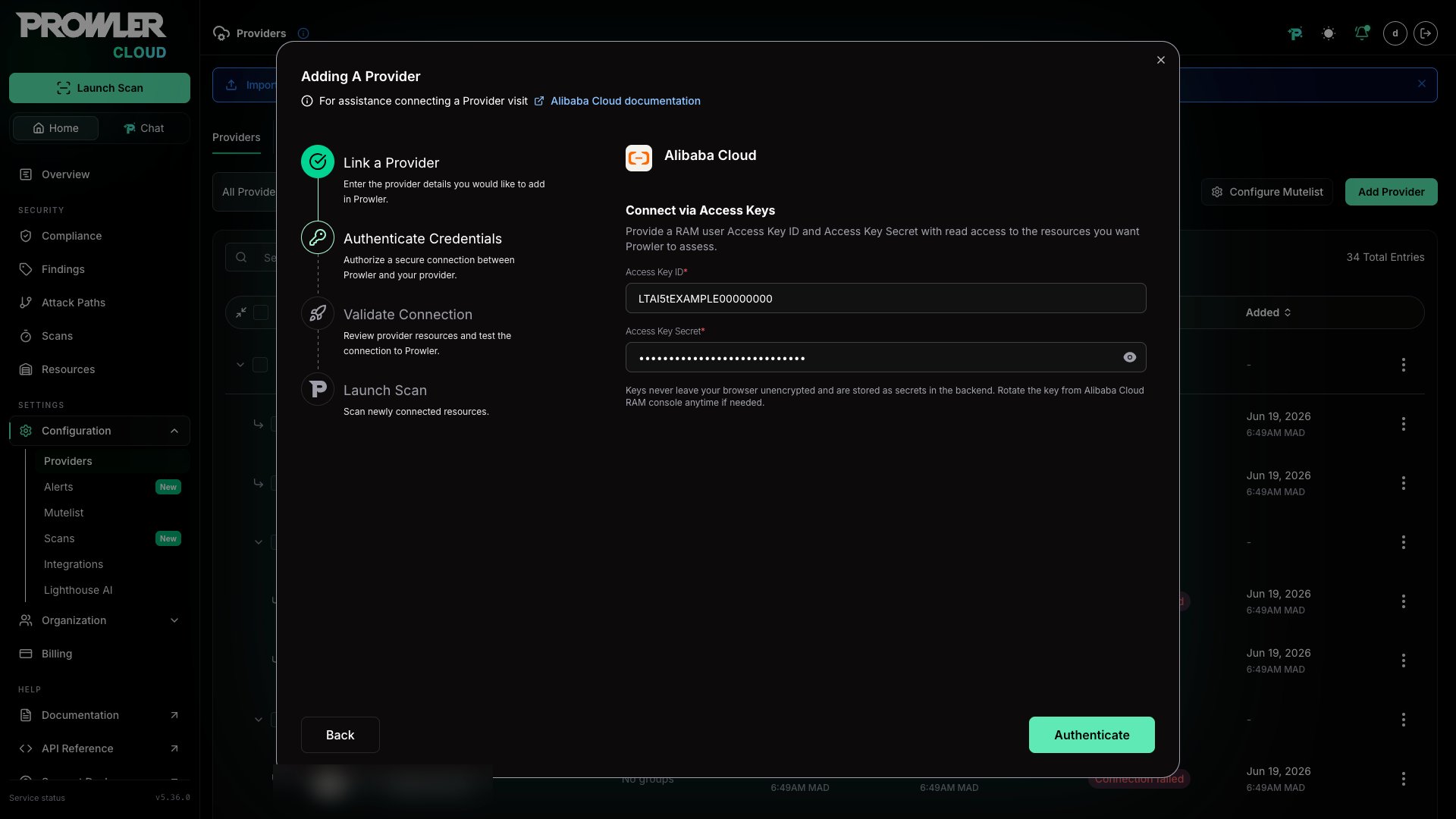Open user profile avatar 'd'
This screenshot has width=1456, height=819.
pyautogui.click(x=1395, y=33)
